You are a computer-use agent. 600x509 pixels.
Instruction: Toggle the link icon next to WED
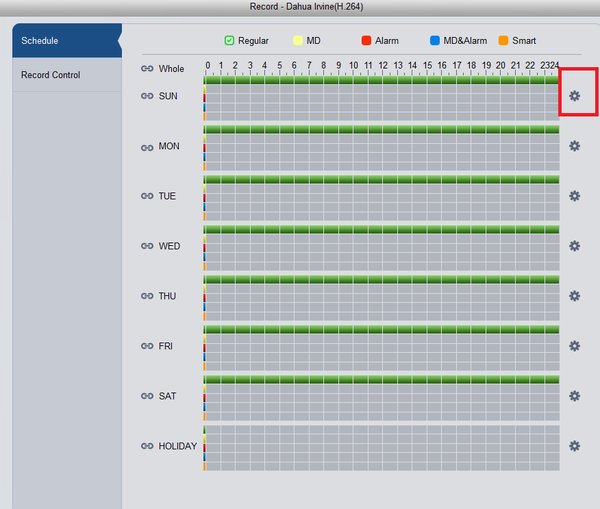coord(147,246)
